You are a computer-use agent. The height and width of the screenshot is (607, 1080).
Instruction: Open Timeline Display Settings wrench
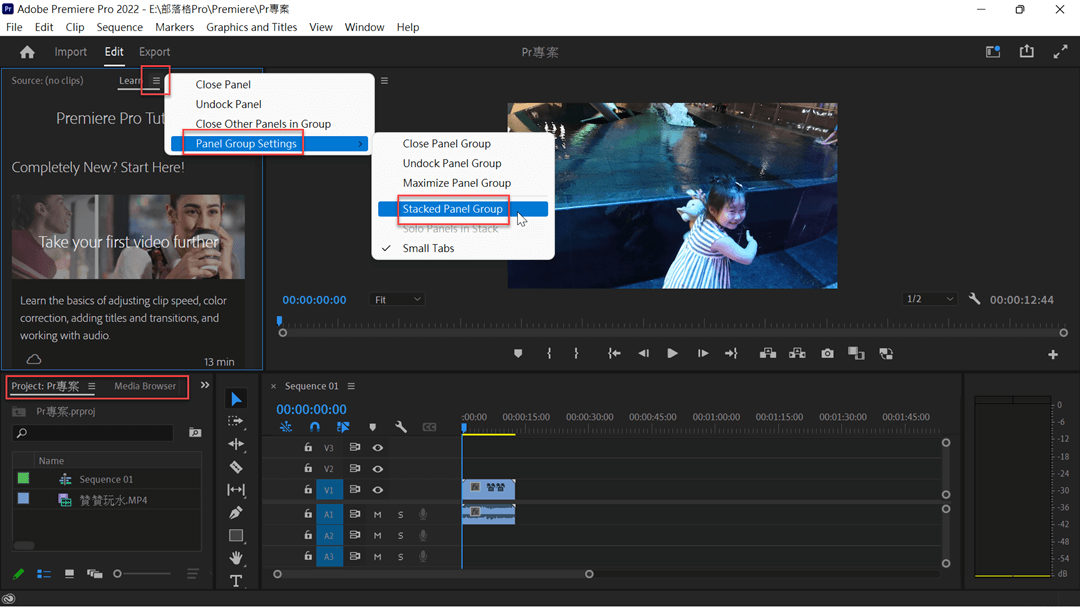tap(401, 427)
